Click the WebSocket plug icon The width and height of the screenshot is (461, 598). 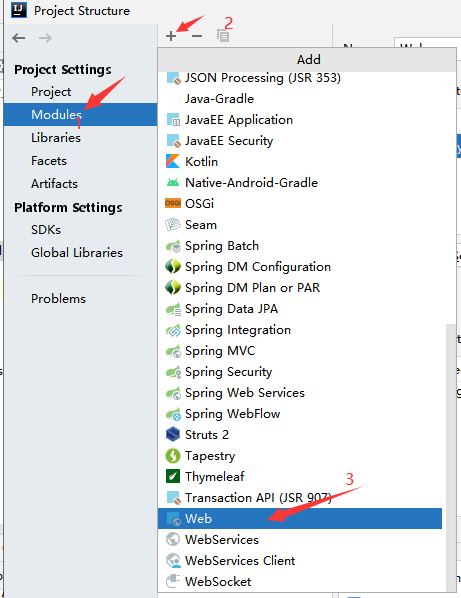[173, 581]
